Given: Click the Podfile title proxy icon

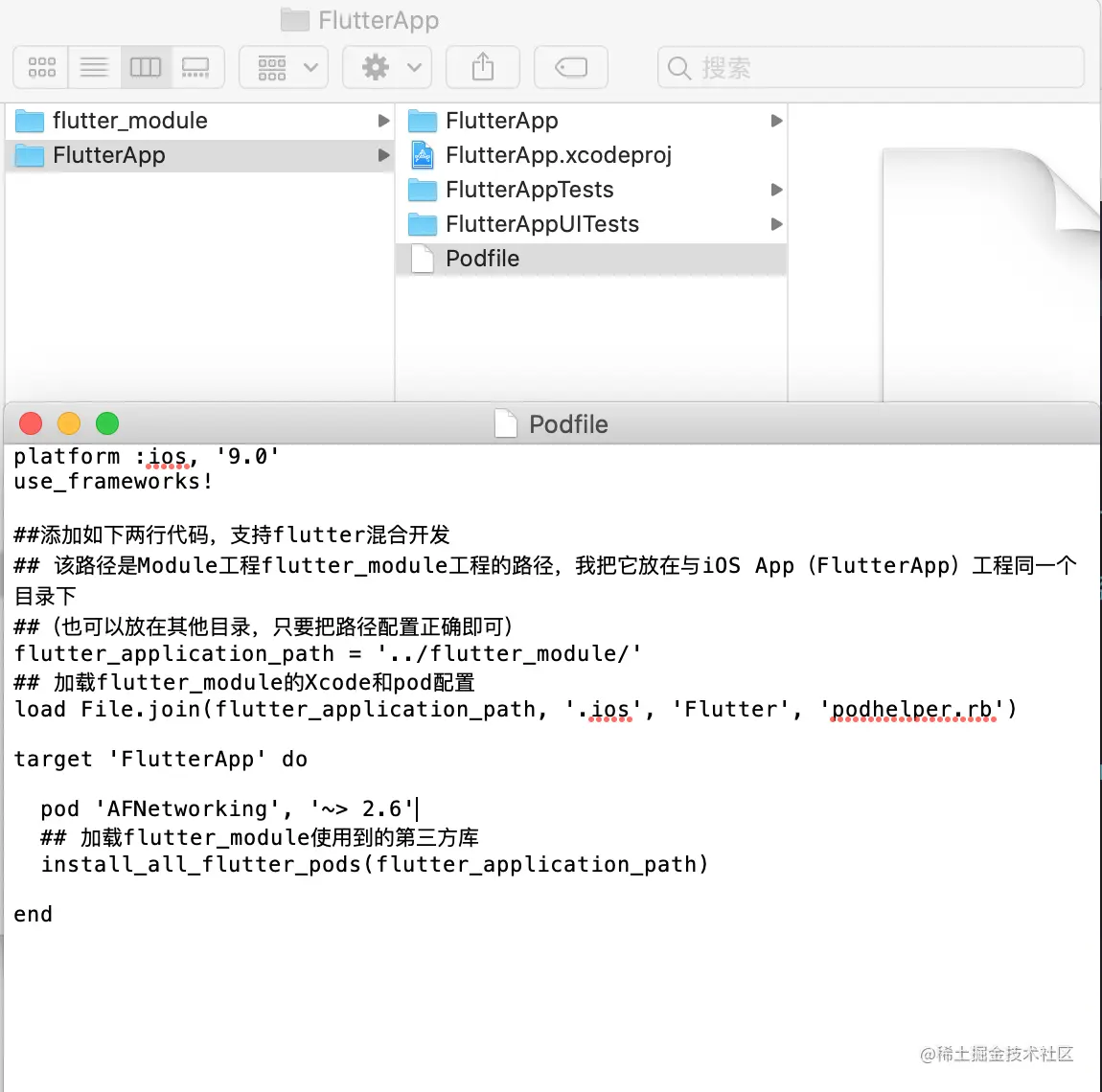Looking at the screenshot, I should 505,423.
